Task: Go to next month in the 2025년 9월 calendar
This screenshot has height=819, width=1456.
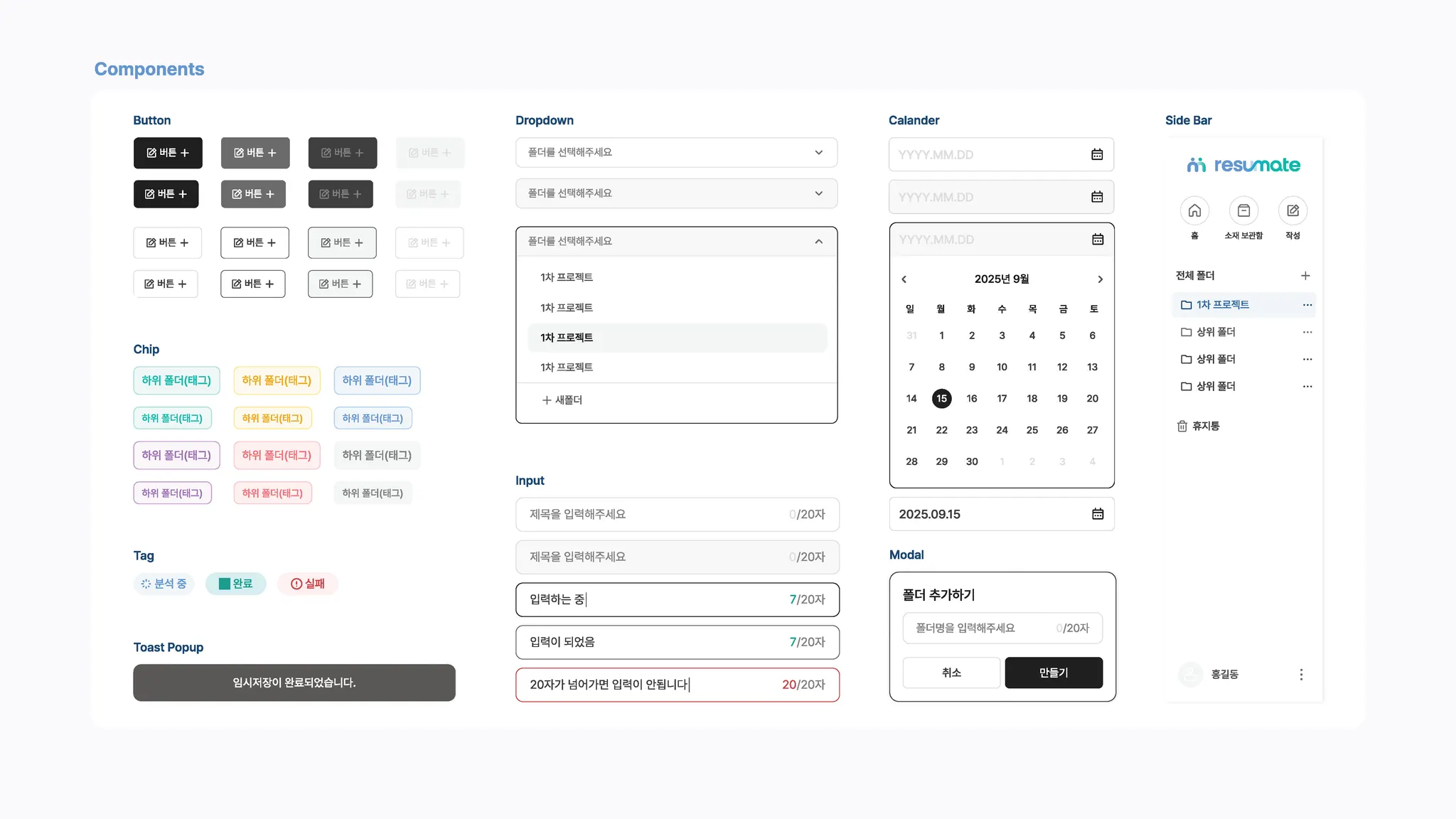Action: [x=1100, y=279]
